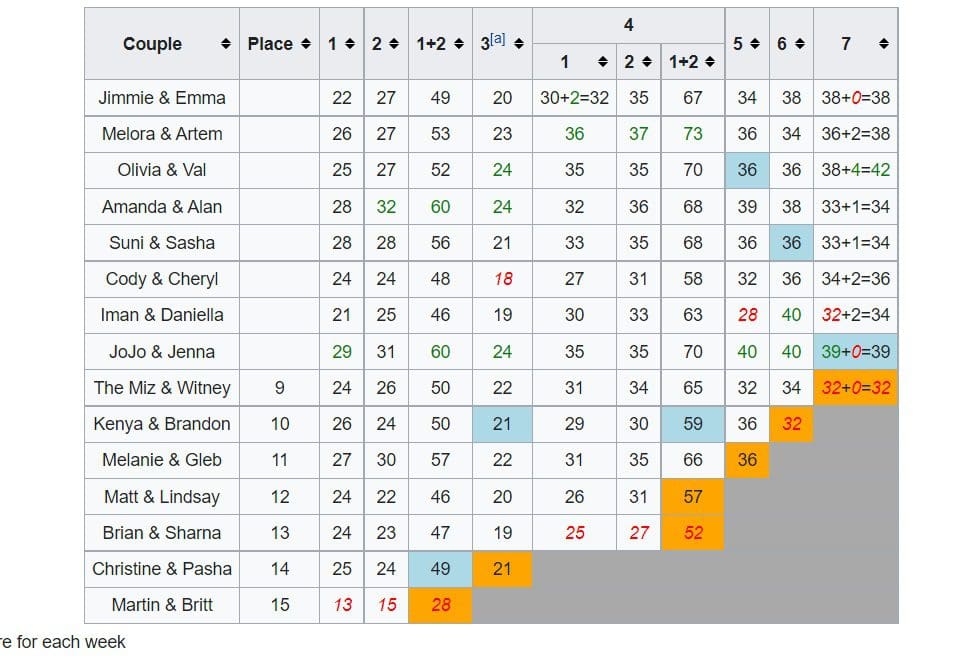Select the Jimmie & Emma couple cell
The width and height of the screenshot is (977, 659).
(x=162, y=98)
